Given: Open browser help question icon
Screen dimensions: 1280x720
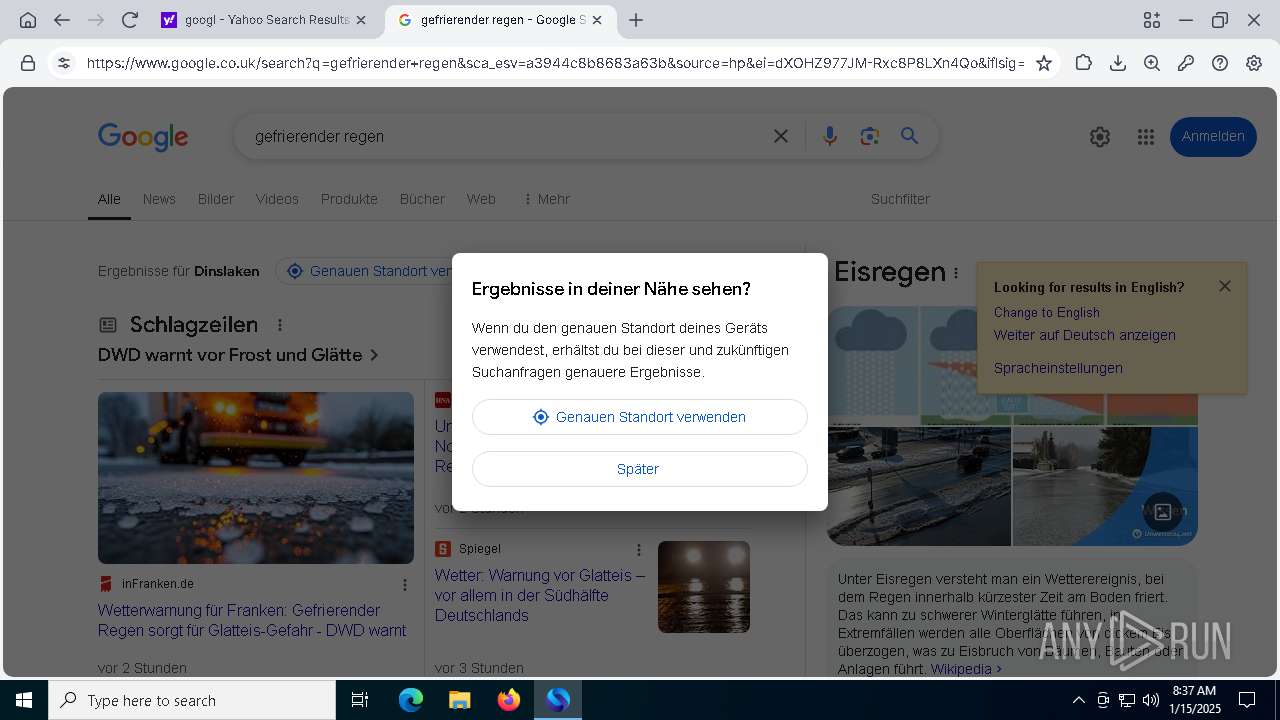Looking at the screenshot, I should [1220, 63].
